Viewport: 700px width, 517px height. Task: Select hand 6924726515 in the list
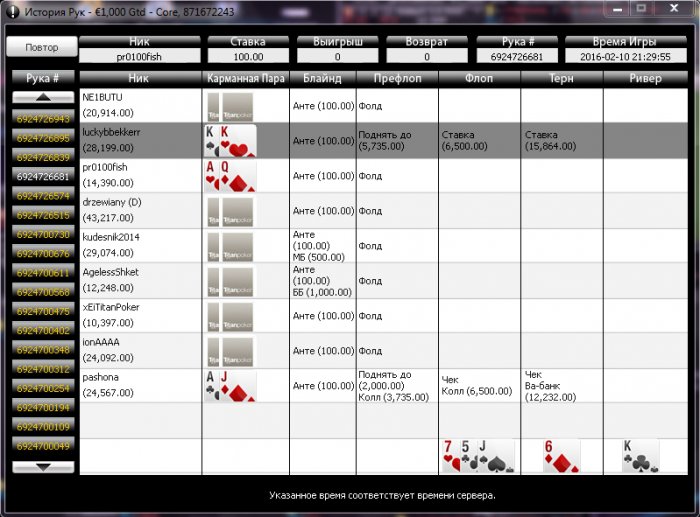coord(43,215)
